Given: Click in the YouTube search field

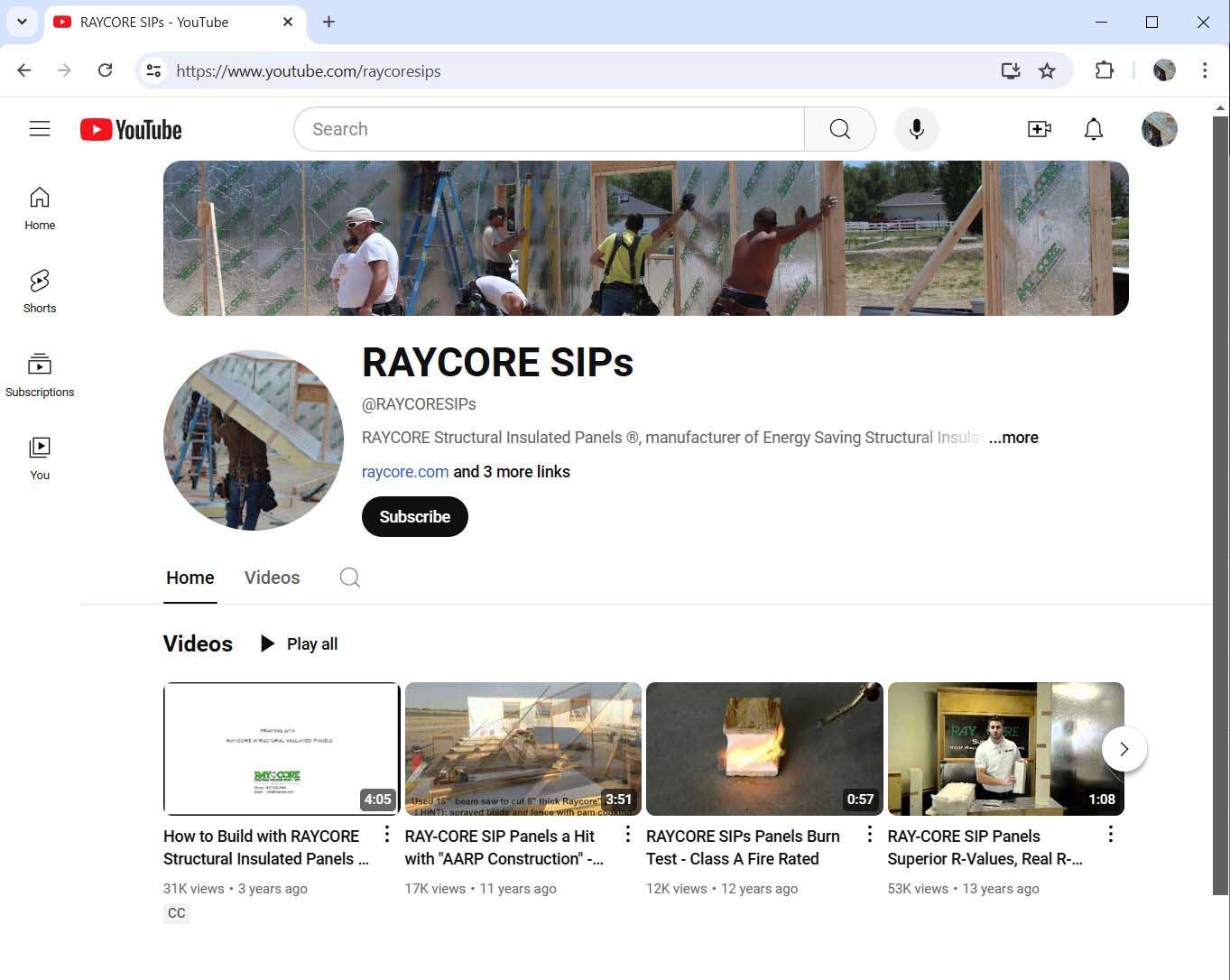Looking at the screenshot, I should tap(549, 129).
